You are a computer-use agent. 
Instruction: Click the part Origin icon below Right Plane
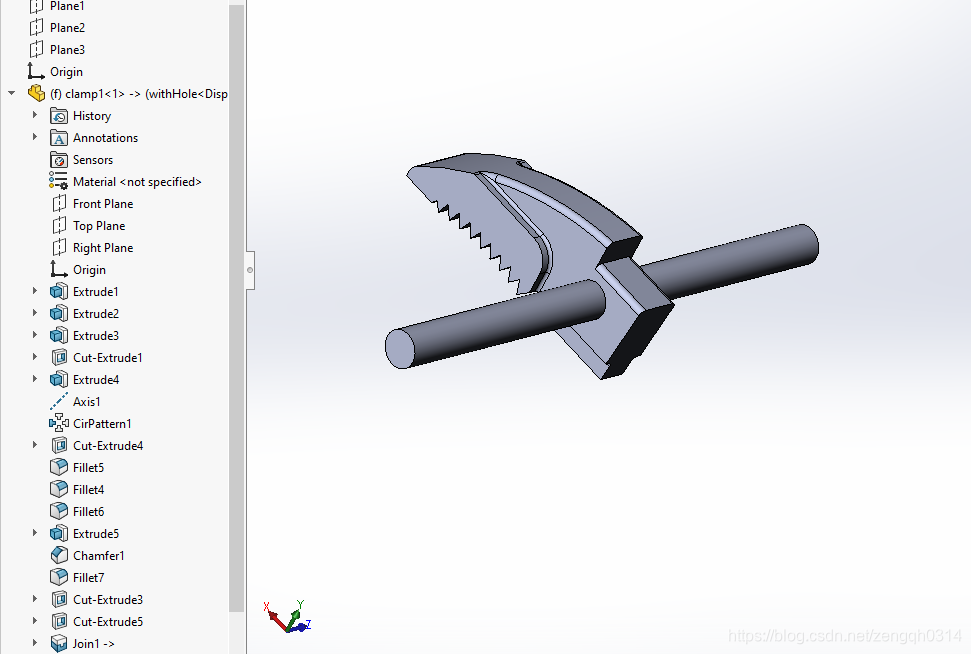pyautogui.click(x=59, y=269)
